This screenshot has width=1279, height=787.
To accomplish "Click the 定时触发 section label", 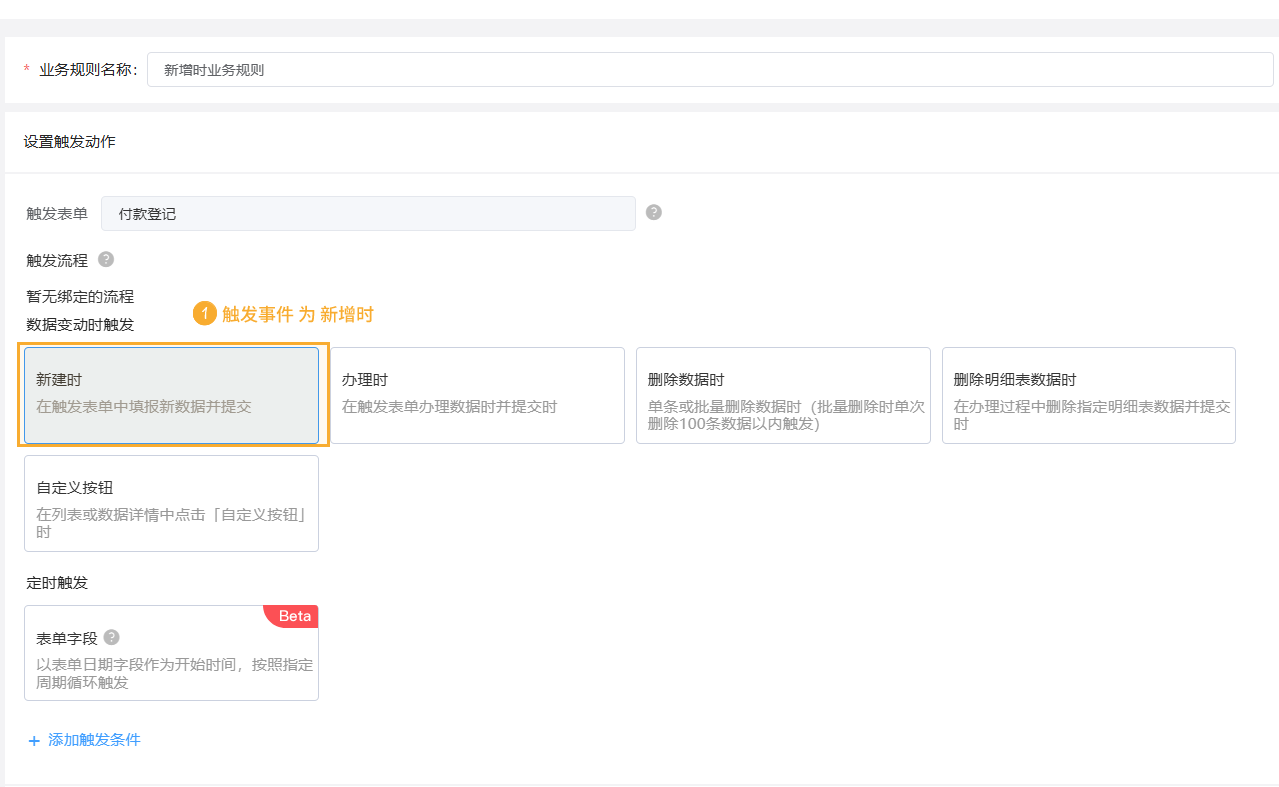I will click(x=57, y=583).
